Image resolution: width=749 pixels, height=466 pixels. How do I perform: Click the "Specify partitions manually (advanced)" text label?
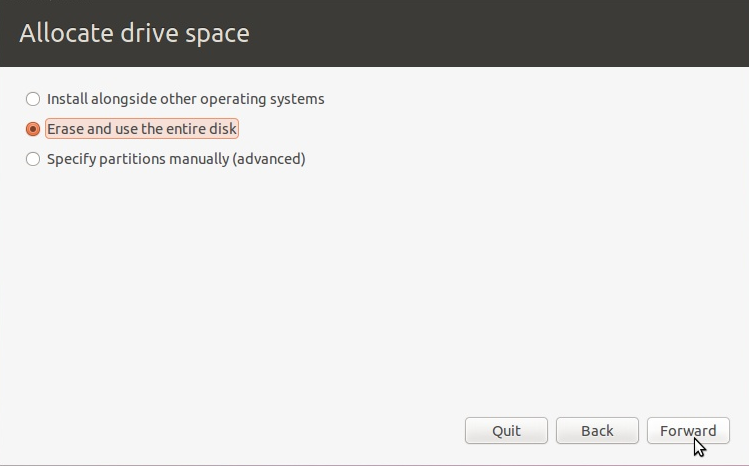(176, 159)
